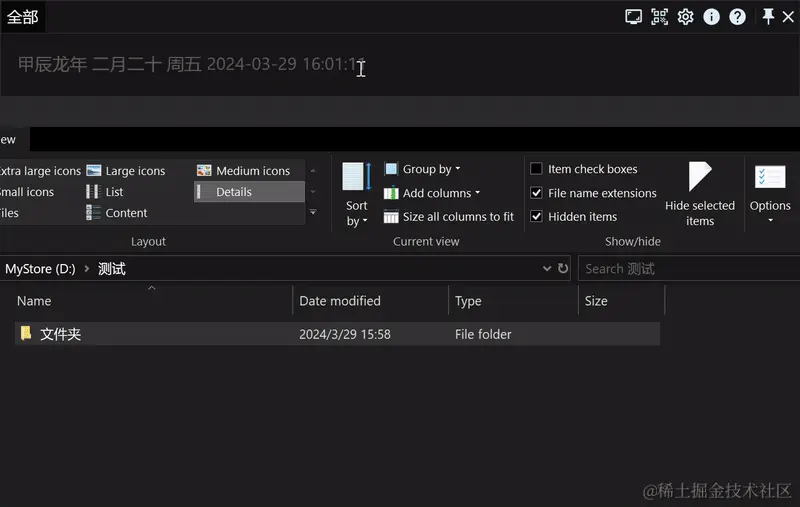800x507 pixels.
Task: Open the Options button
Action: click(770, 194)
